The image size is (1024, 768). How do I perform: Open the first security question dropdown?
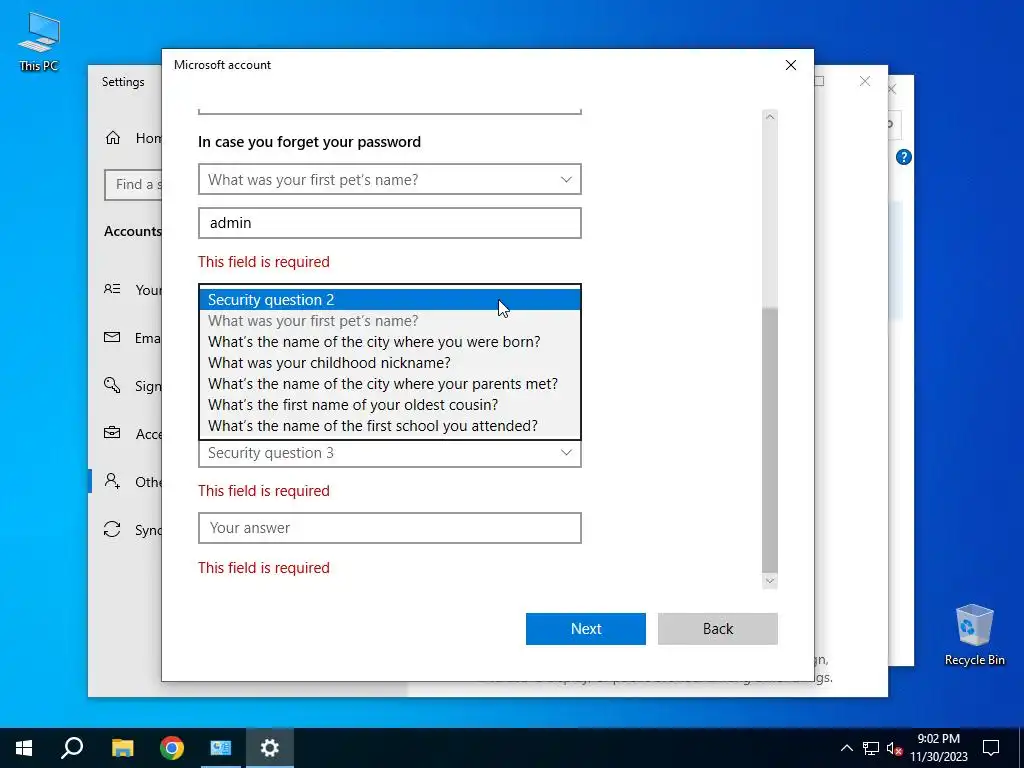click(x=390, y=179)
